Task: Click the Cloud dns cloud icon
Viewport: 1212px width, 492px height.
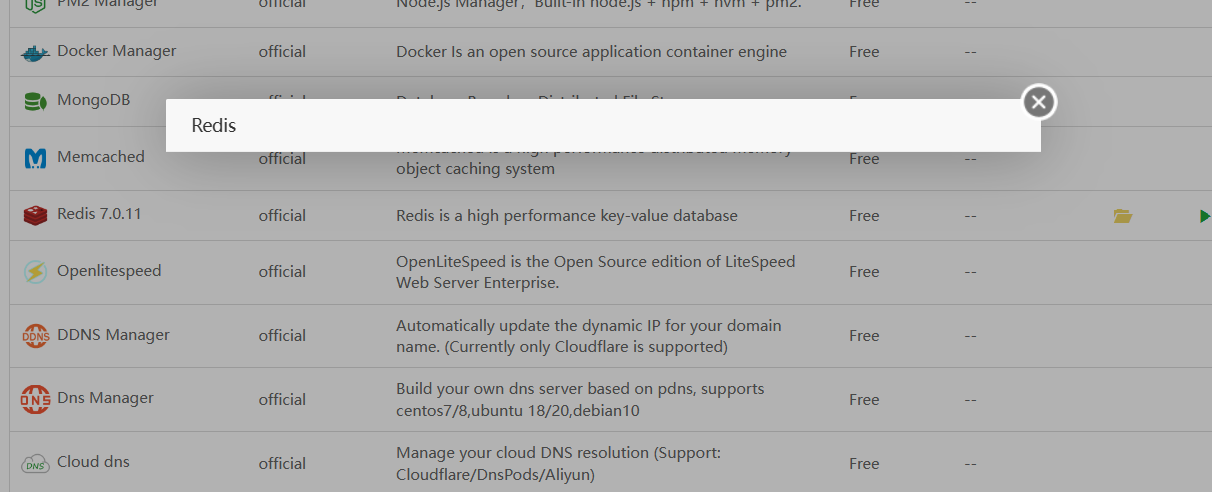Action: [x=35, y=463]
